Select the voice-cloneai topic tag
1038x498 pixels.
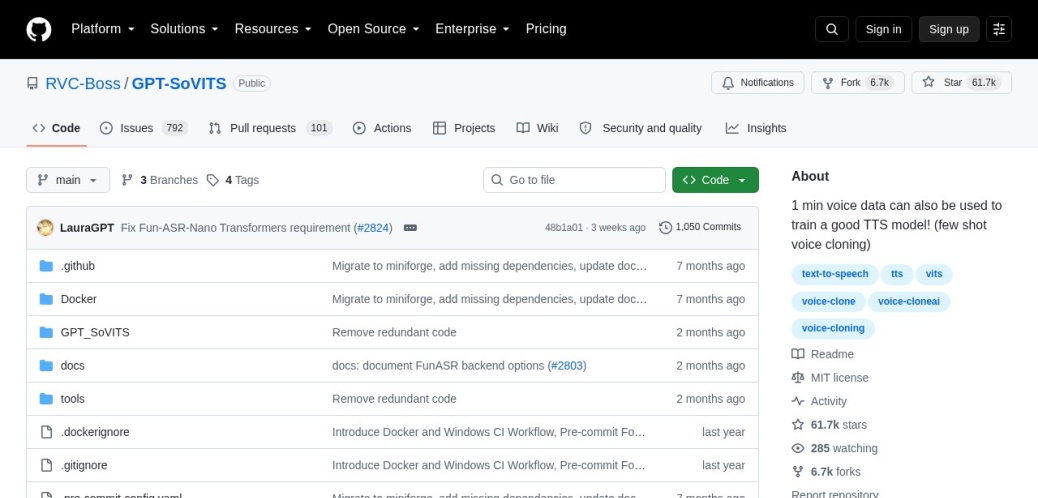(909, 302)
